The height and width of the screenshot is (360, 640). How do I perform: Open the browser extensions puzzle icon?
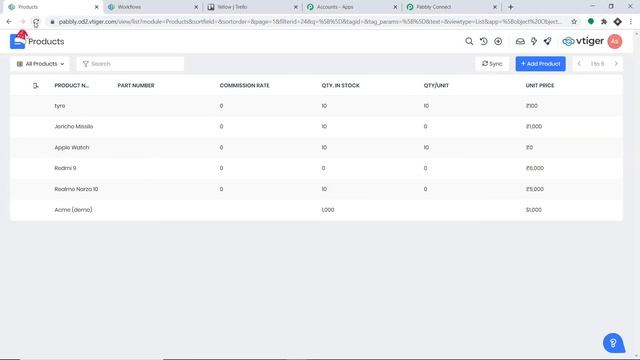(604, 22)
